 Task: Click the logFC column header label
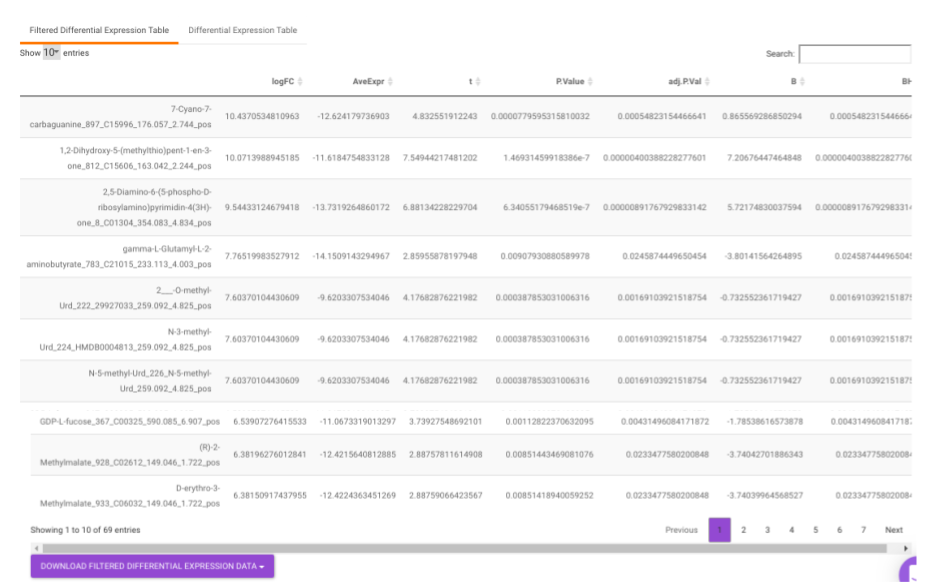[283, 82]
